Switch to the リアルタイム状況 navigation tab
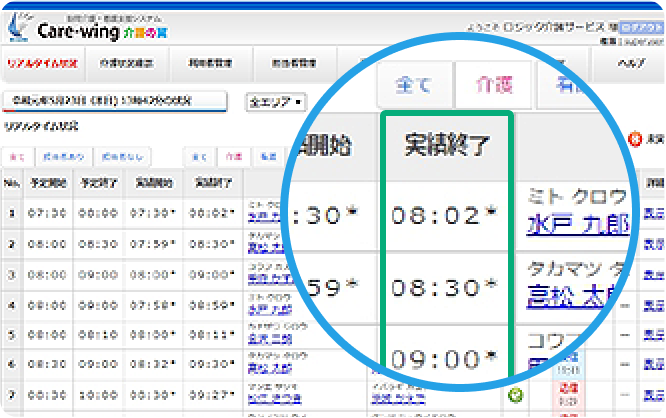The width and height of the screenshot is (666, 418). click(42, 64)
